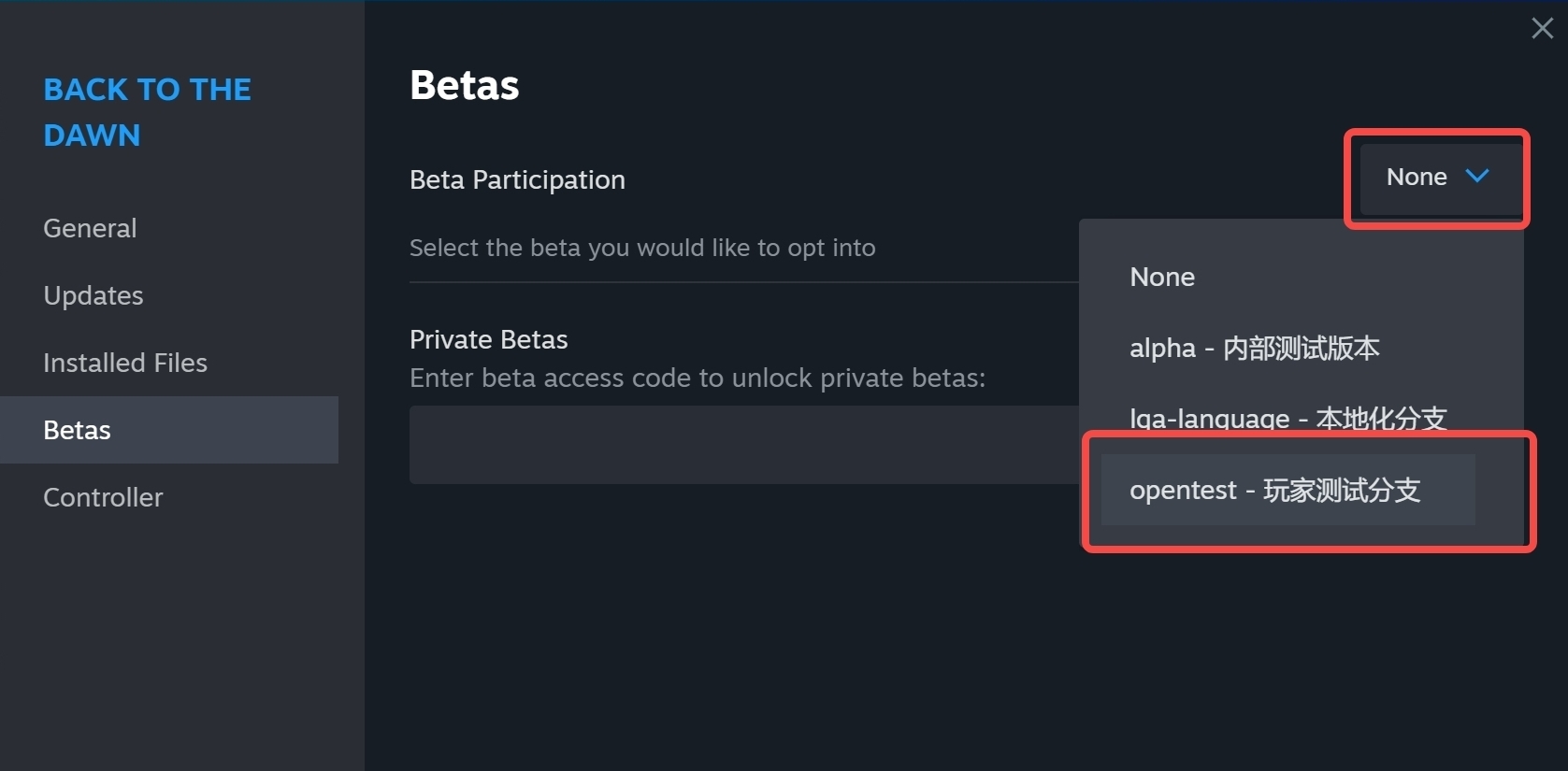The width and height of the screenshot is (1568, 771).
Task: Switch to the Updates tab
Action: pyautogui.click(x=94, y=295)
